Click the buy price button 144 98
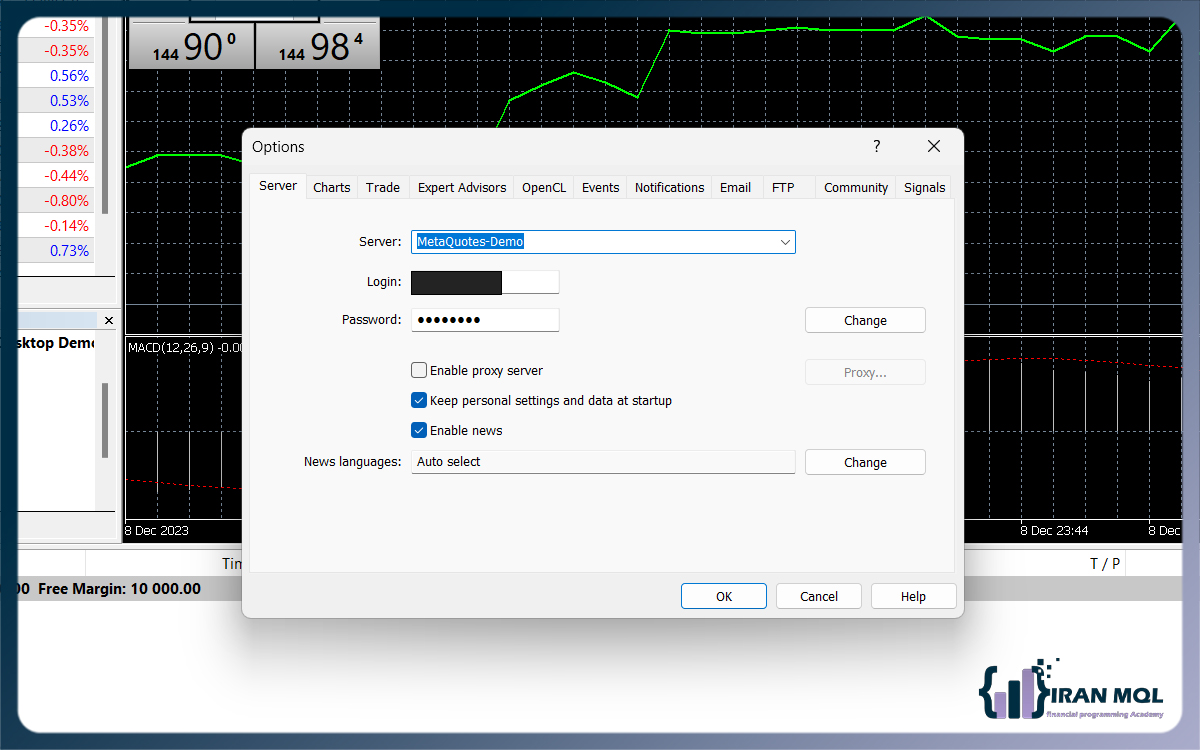This screenshot has width=1200, height=750. [318, 46]
